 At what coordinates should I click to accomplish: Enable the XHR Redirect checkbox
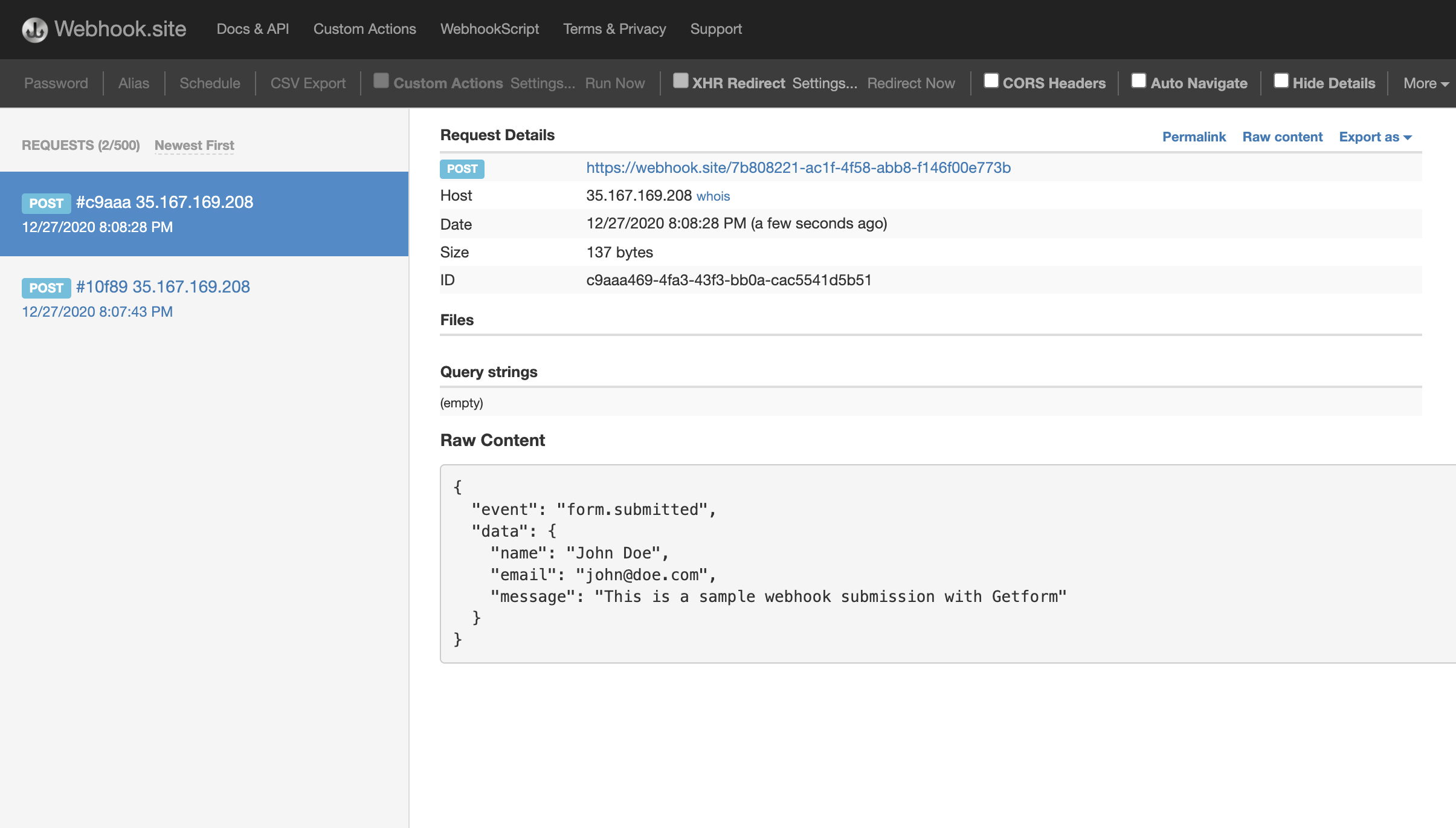tap(680, 81)
